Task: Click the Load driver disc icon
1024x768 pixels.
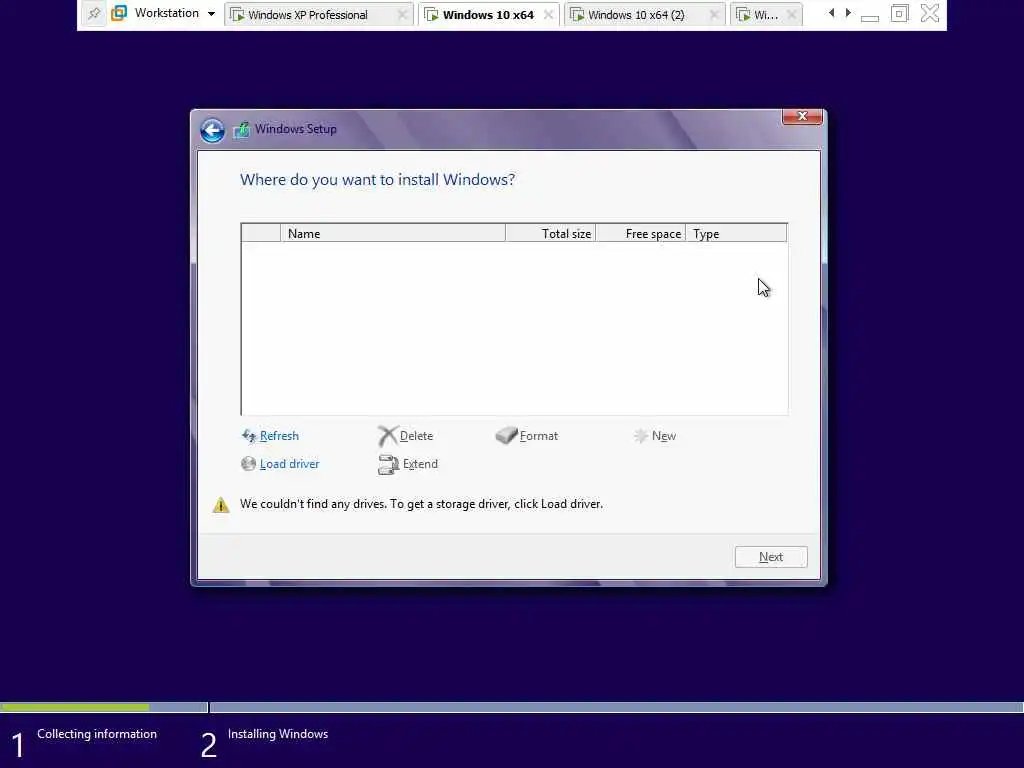Action: [x=248, y=464]
